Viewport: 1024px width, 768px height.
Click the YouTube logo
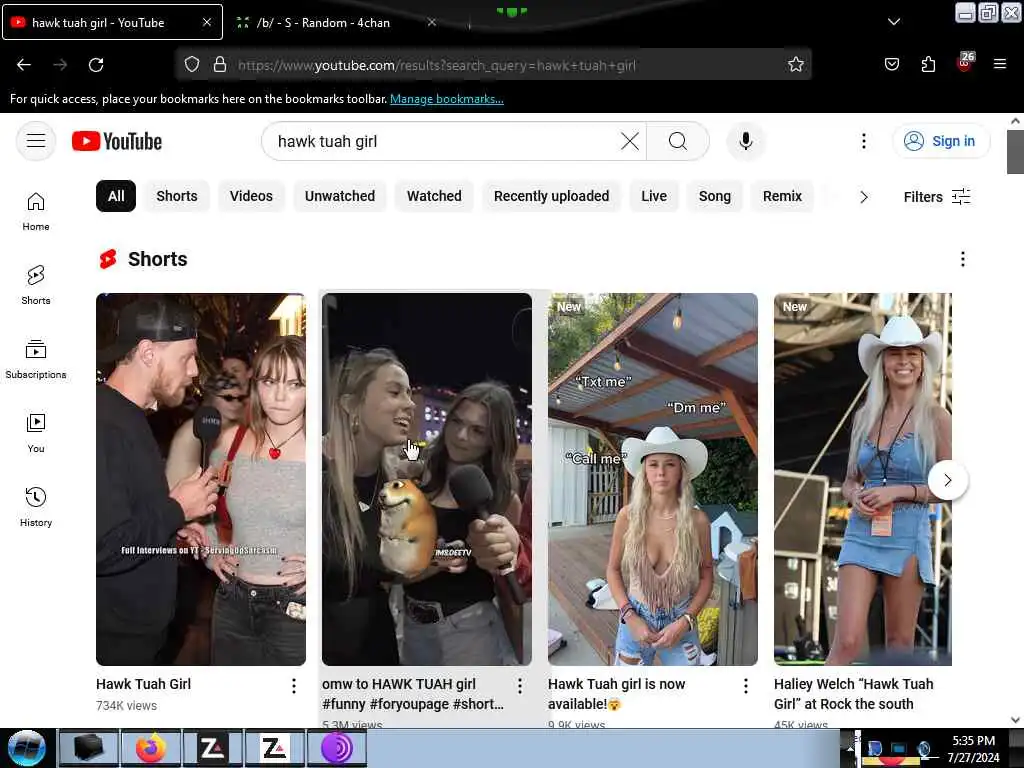point(117,141)
